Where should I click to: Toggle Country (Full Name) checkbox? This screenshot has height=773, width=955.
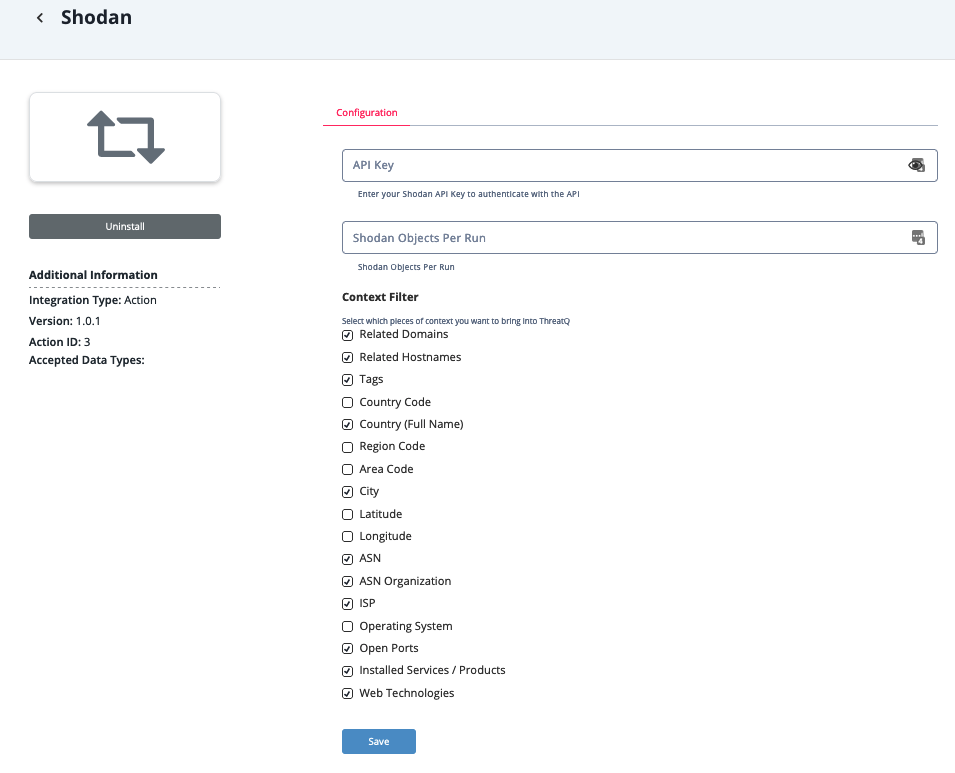(x=348, y=425)
